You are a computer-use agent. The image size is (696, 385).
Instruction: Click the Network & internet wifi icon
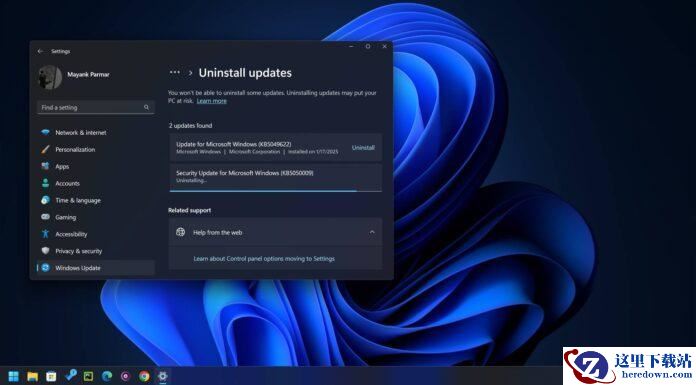click(x=45, y=132)
